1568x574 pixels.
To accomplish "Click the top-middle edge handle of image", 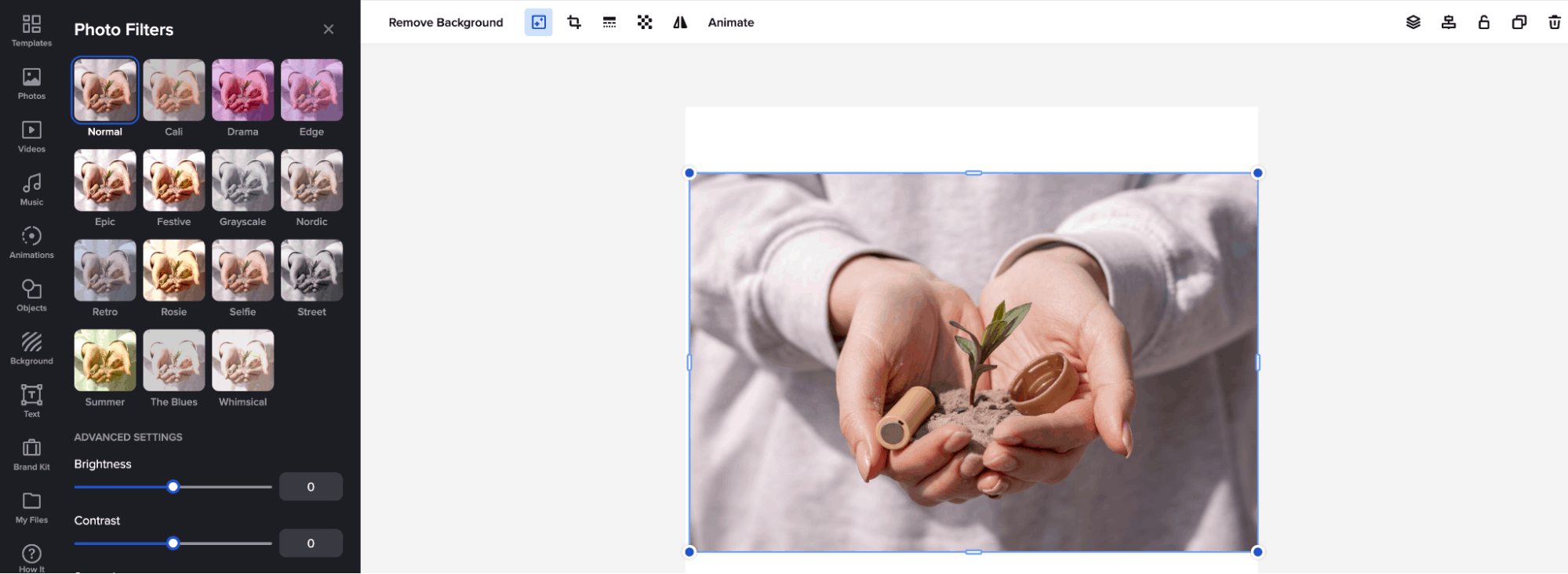I will [x=973, y=173].
